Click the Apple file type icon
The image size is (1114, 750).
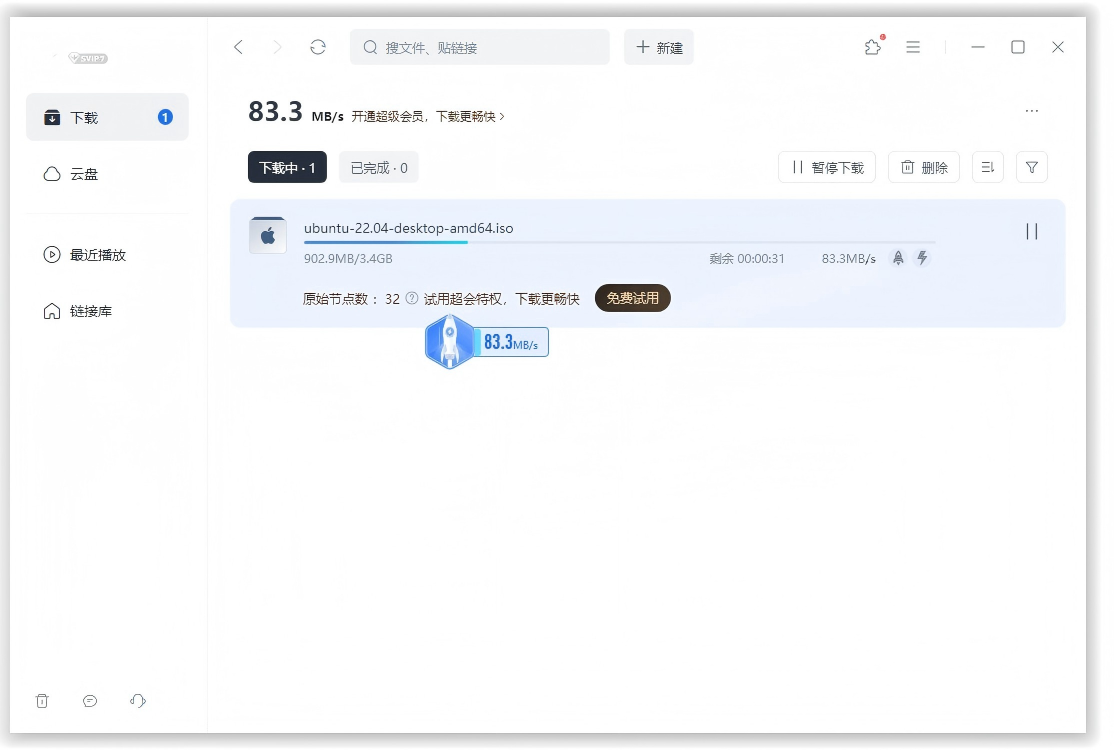268,236
